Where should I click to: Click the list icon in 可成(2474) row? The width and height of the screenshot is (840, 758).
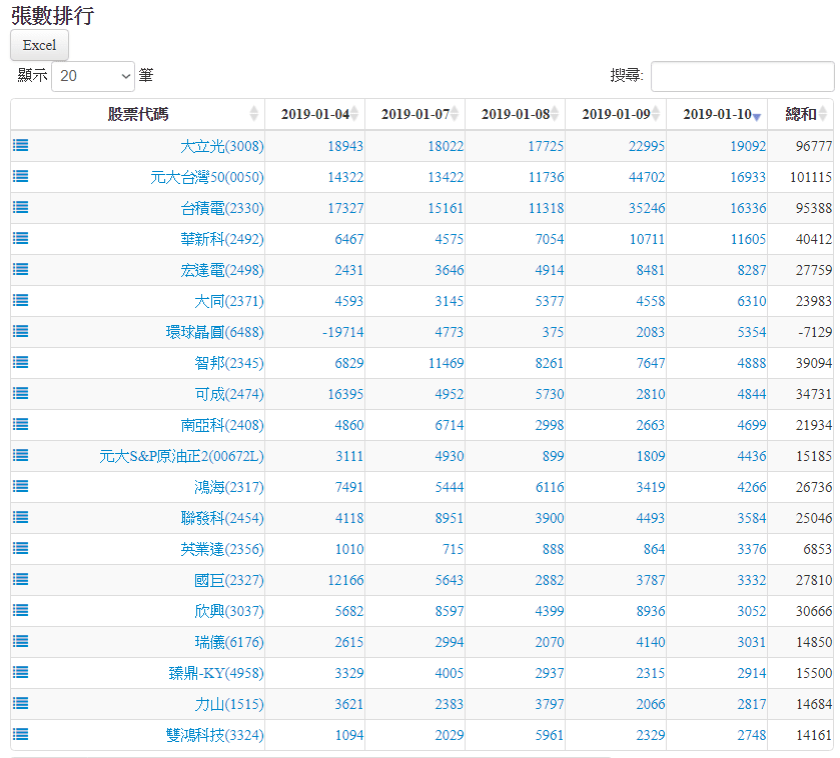(21, 393)
